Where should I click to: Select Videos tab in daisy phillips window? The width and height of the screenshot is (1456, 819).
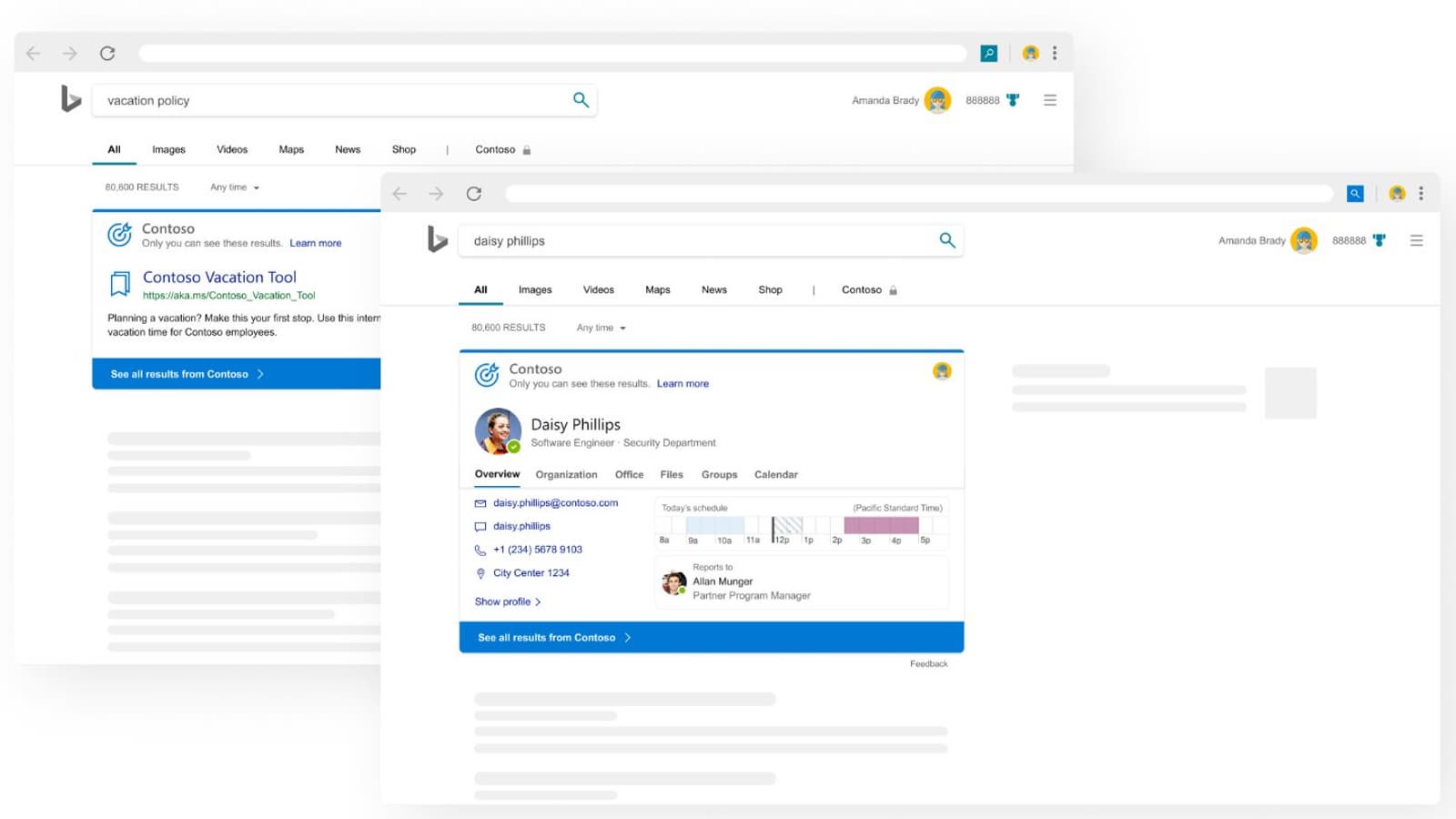[x=599, y=289]
